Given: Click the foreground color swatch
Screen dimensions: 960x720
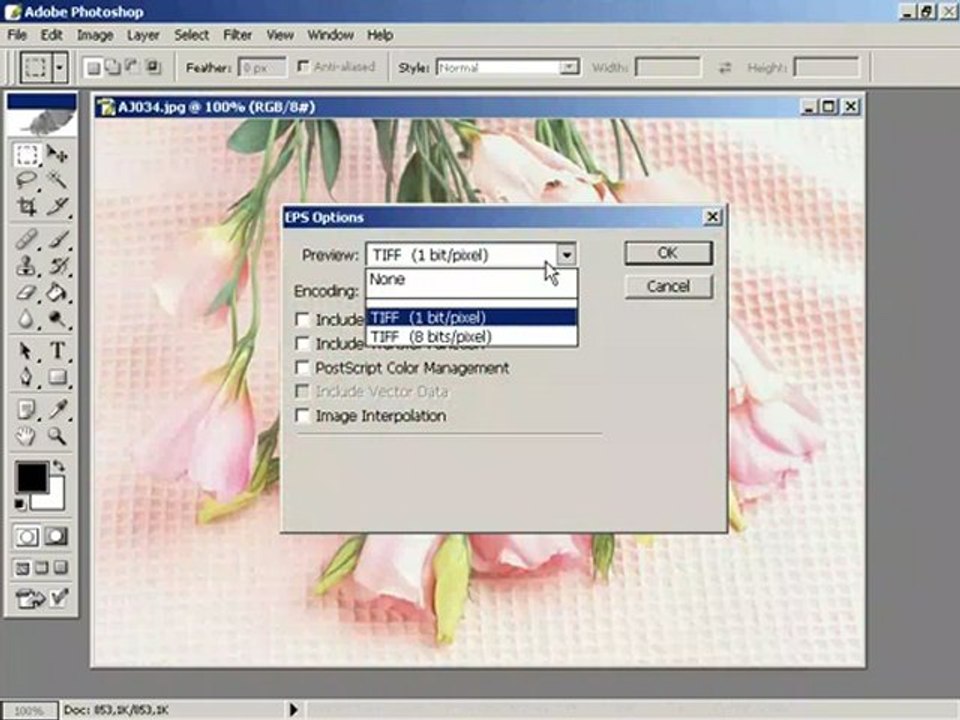Looking at the screenshot, I should (x=31, y=477).
